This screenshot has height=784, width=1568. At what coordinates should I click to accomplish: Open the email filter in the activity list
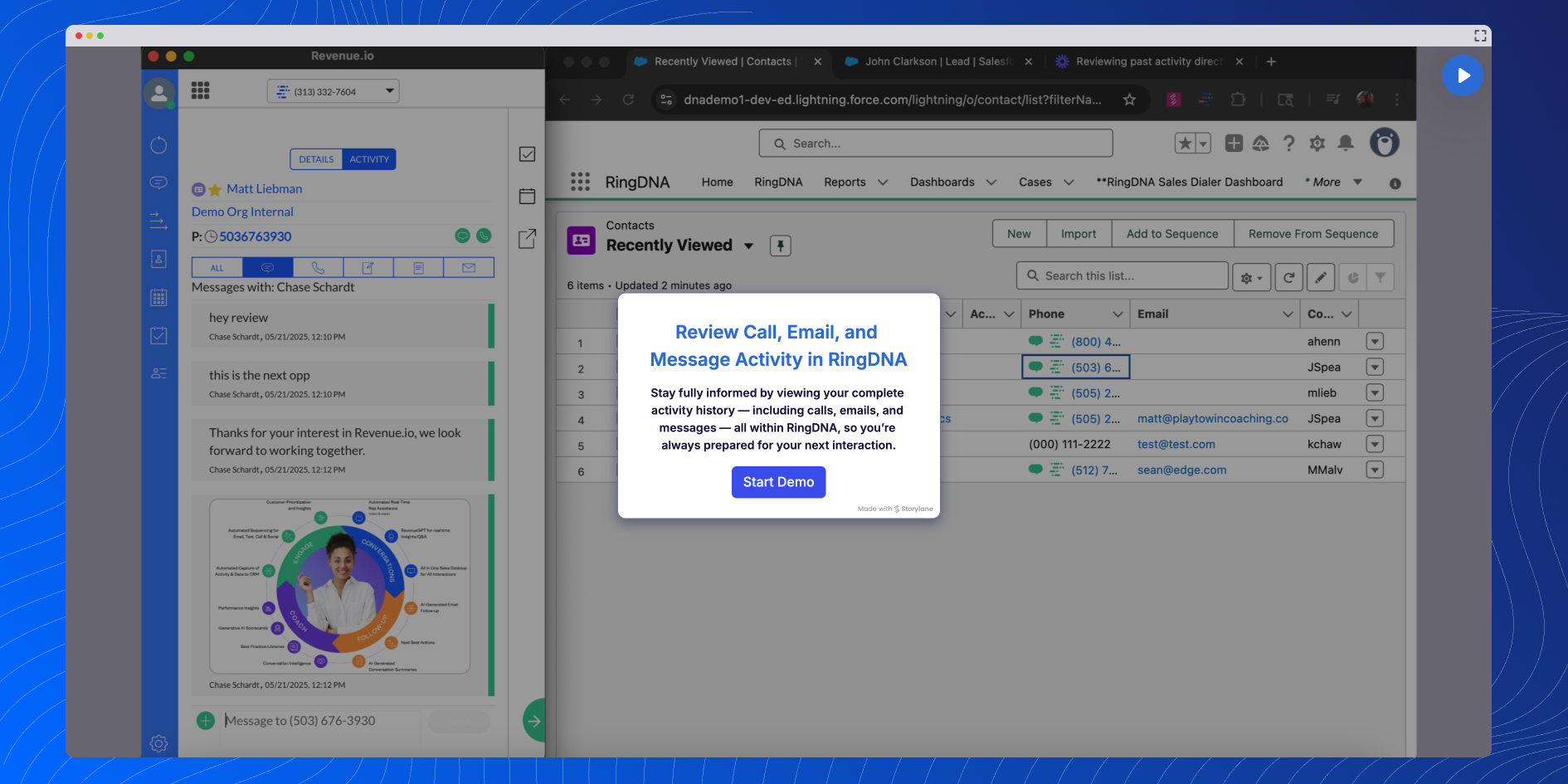tap(469, 267)
